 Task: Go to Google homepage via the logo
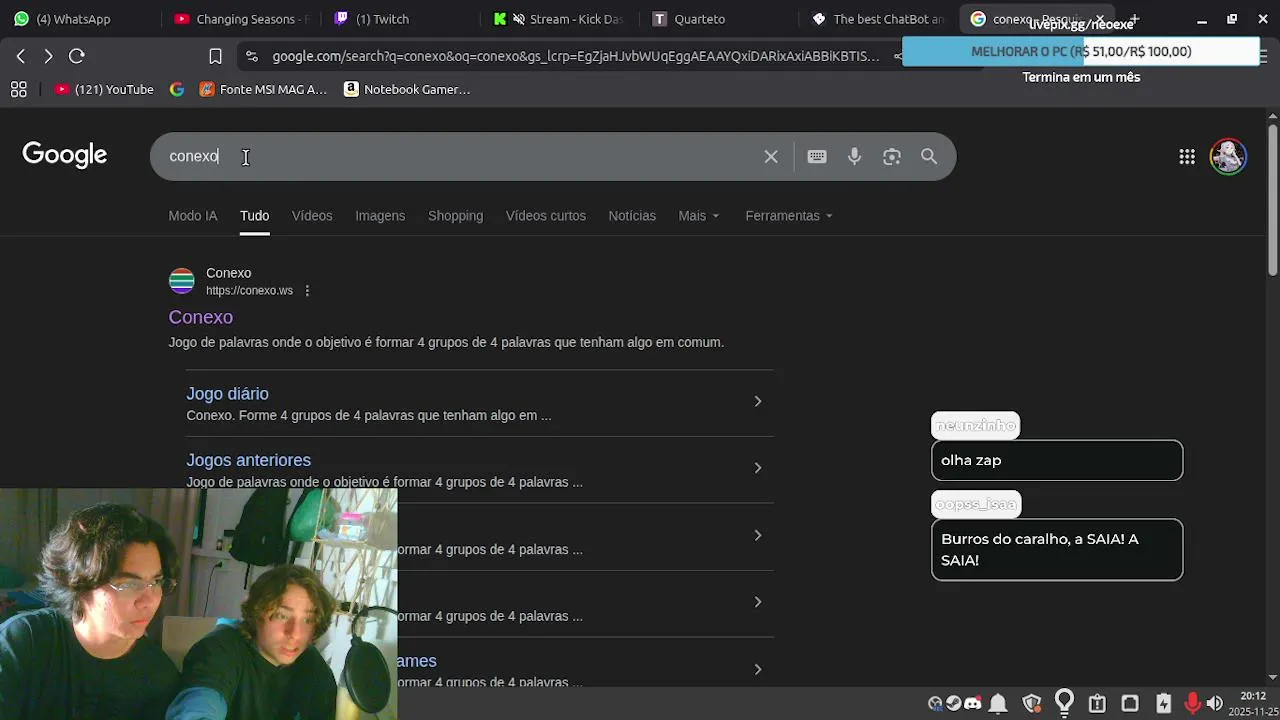[x=65, y=155]
